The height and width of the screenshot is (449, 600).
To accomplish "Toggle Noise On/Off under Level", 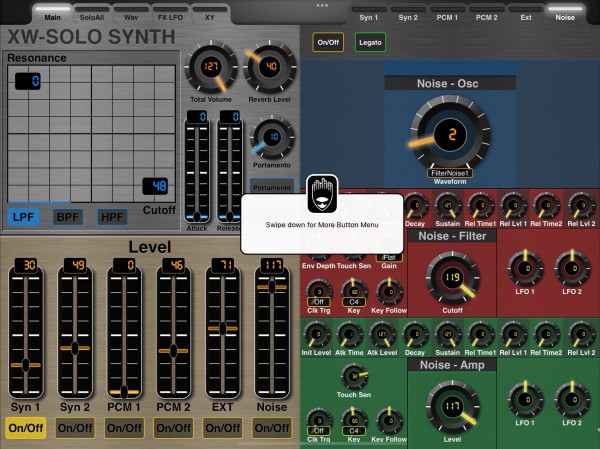I will pyautogui.click(x=272, y=428).
